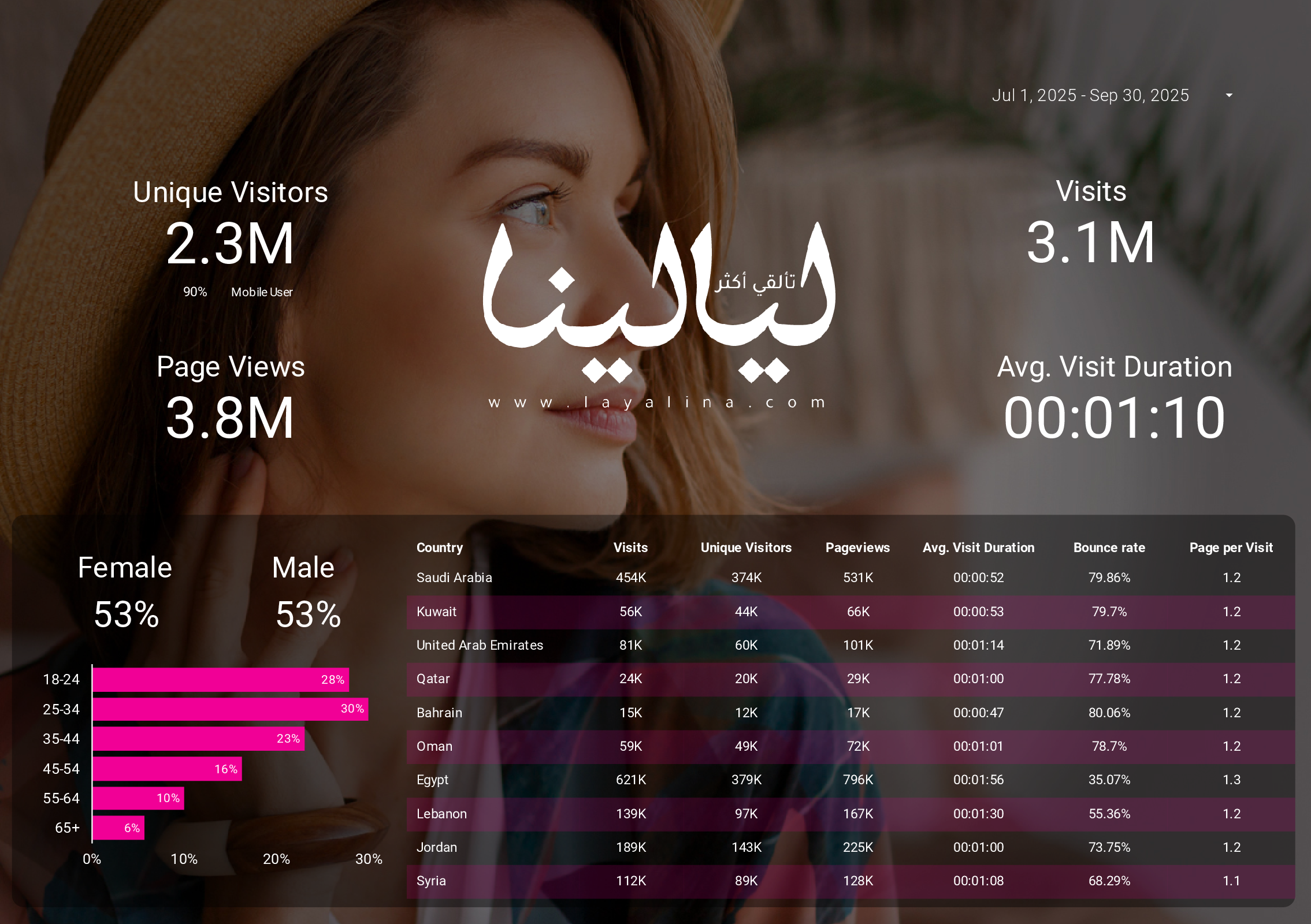
Task: Open the date range dropdown arrow
Action: click(x=1229, y=95)
